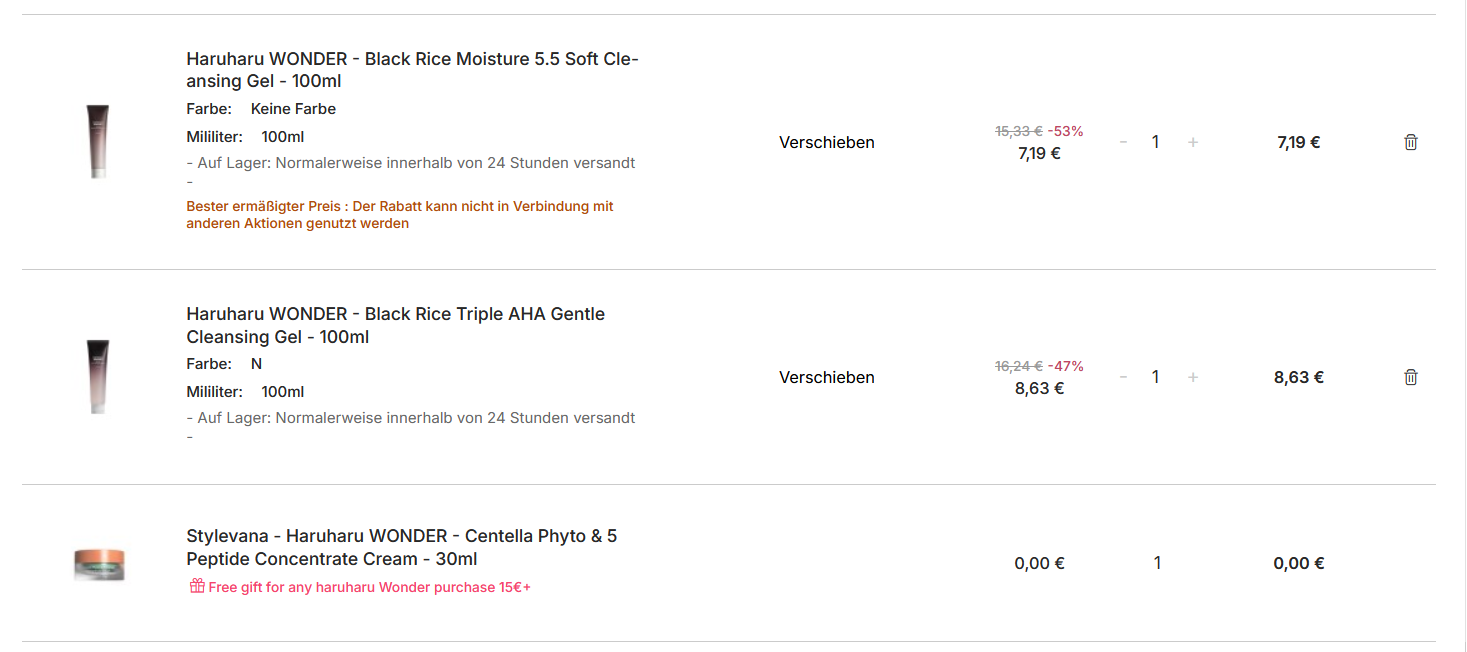The height and width of the screenshot is (652, 1467).
Task: Increase quantity of Triple AHA Cleansing Gel
Action: click(x=1192, y=377)
